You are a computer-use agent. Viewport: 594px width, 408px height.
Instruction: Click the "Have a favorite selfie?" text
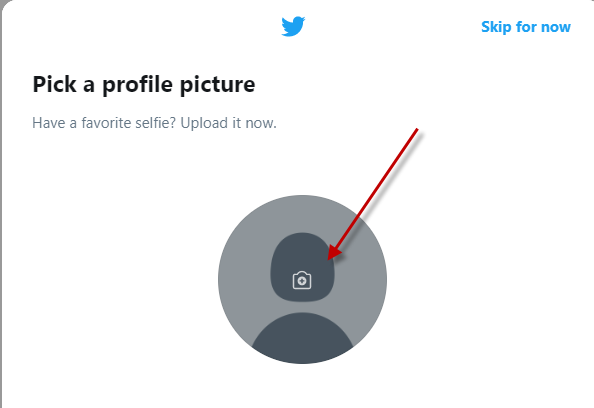click(x=104, y=123)
